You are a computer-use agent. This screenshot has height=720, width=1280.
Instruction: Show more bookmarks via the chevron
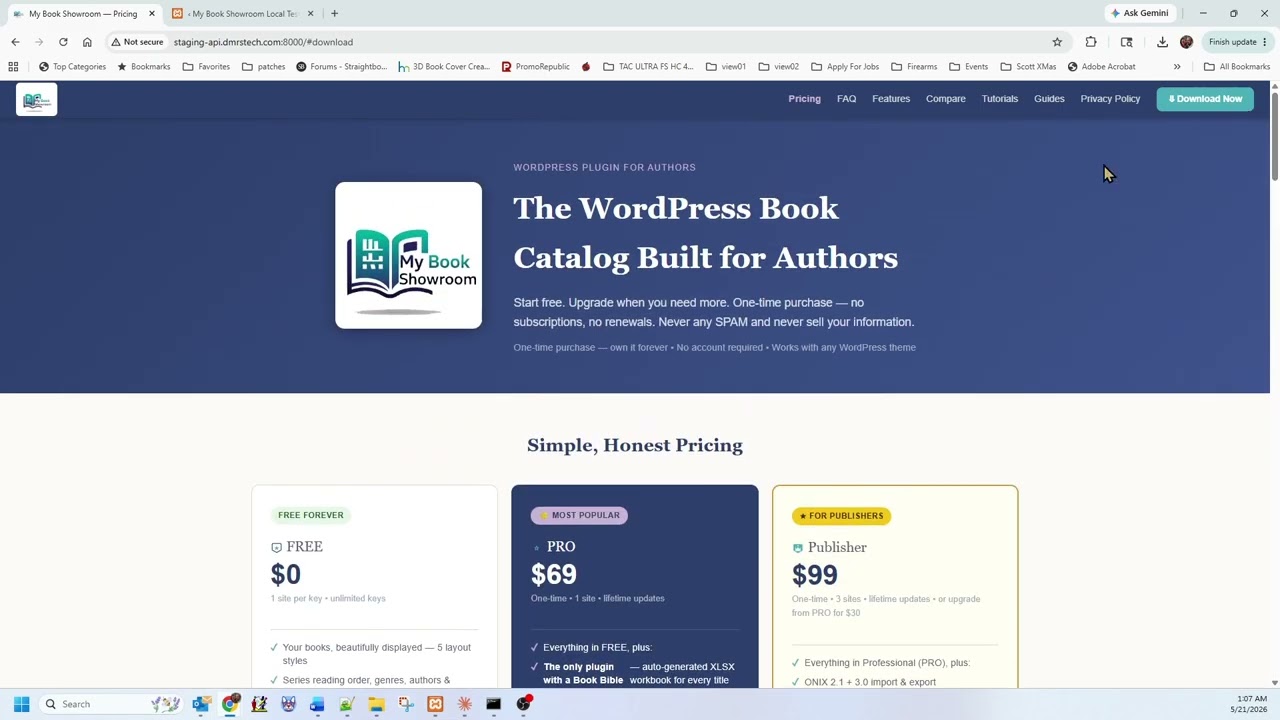[x=1177, y=67]
